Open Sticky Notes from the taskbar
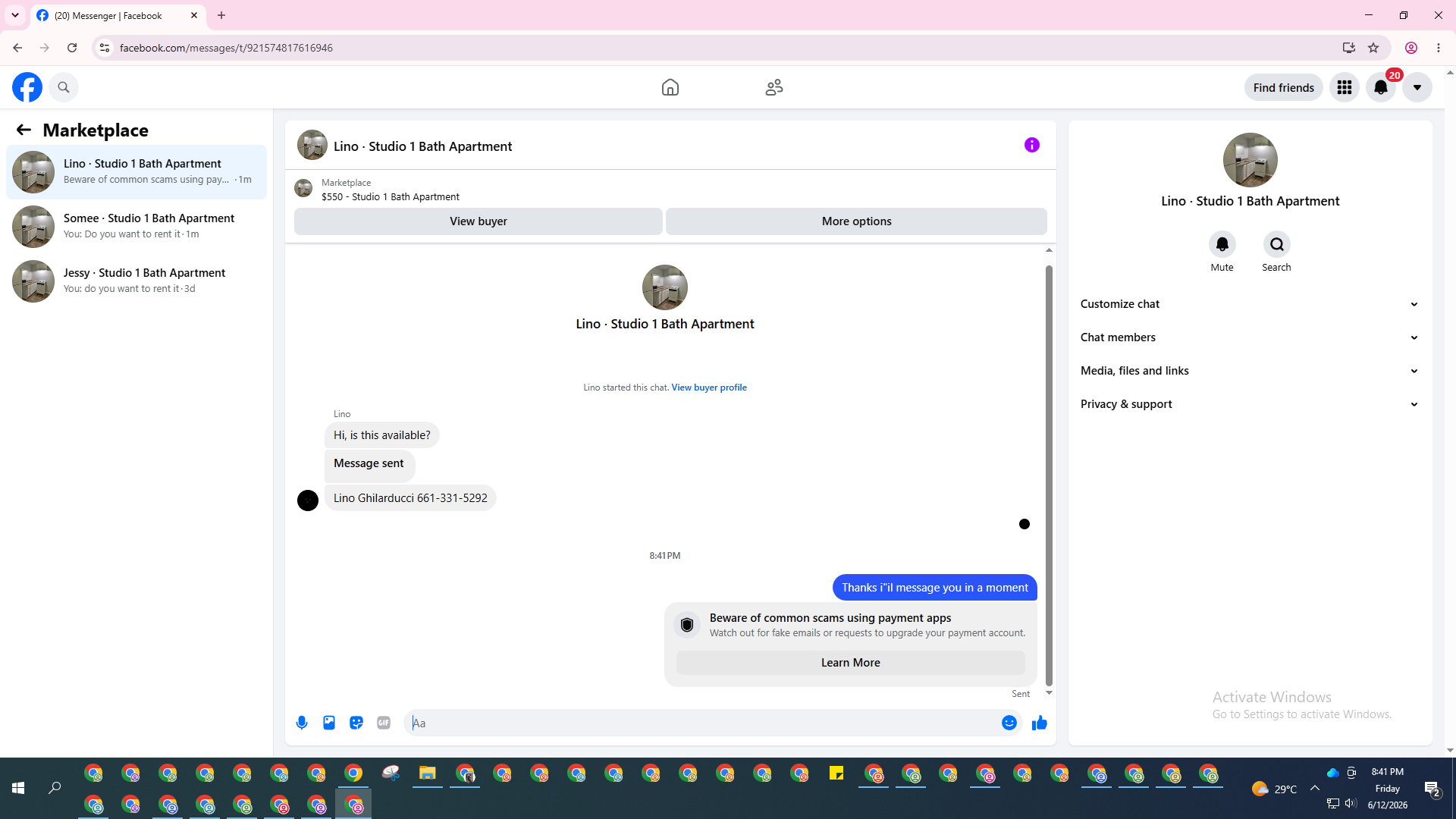Screen dimensions: 1456x819 click(x=836, y=773)
